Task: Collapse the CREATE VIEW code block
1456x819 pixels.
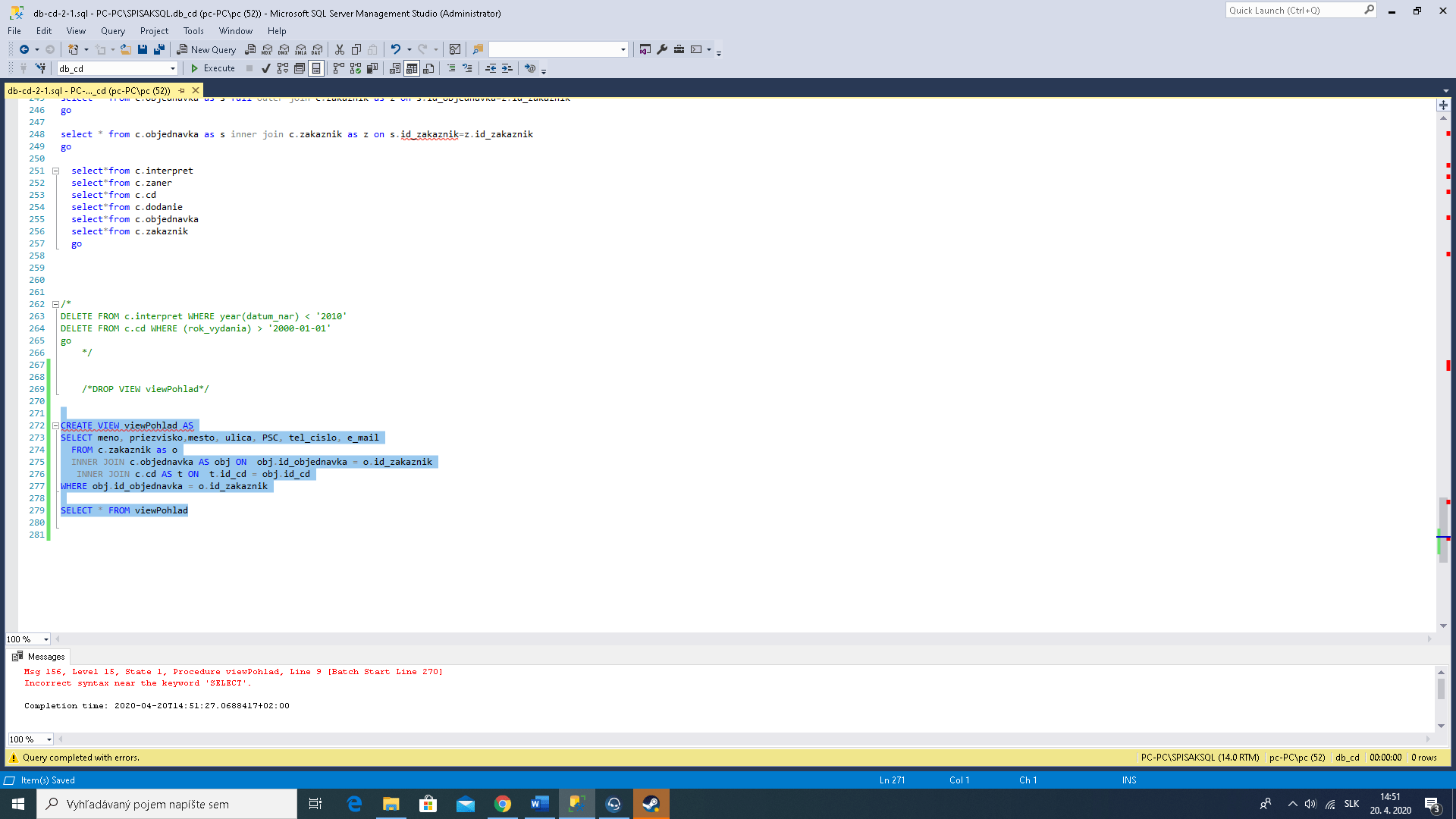Action: pyautogui.click(x=55, y=425)
